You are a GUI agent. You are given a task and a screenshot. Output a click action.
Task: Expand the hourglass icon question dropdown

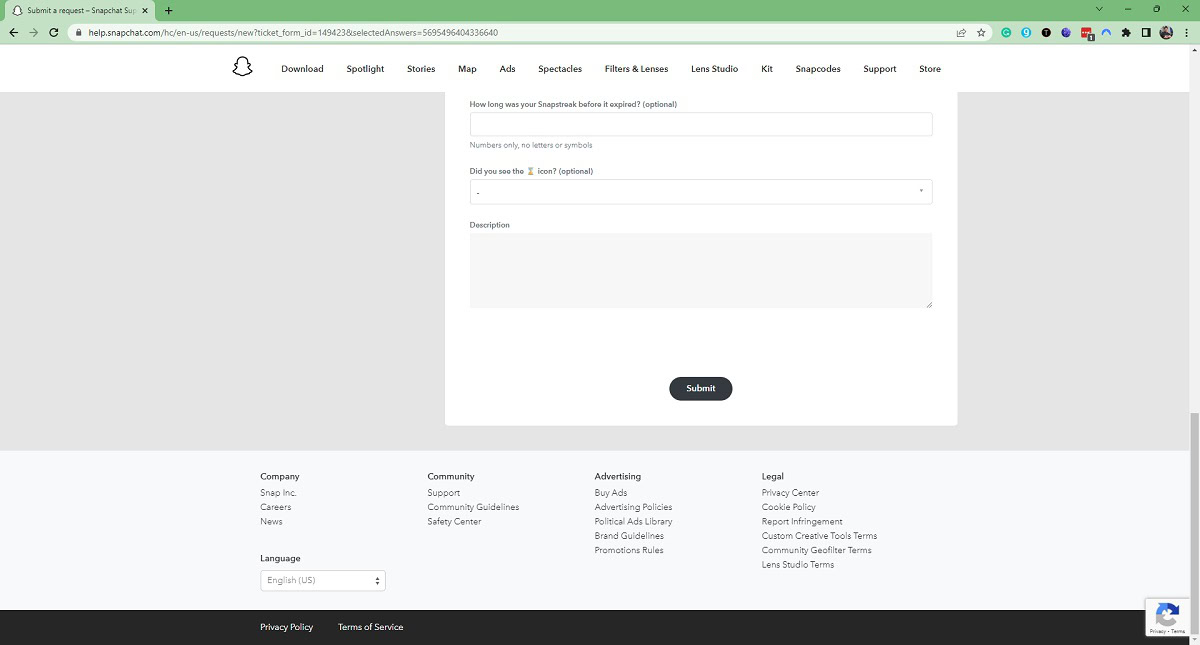(700, 192)
